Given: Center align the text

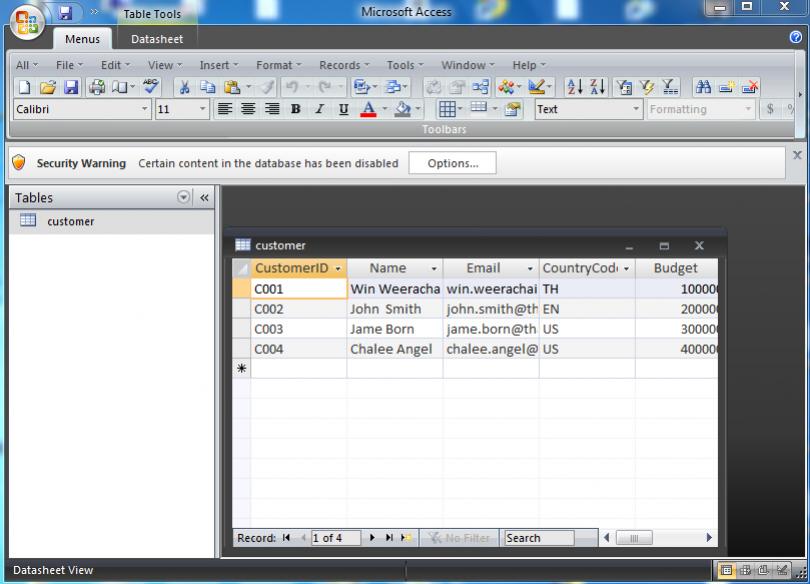Looking at the screenshot, I should pyautogui.click(x=248, y=109).
